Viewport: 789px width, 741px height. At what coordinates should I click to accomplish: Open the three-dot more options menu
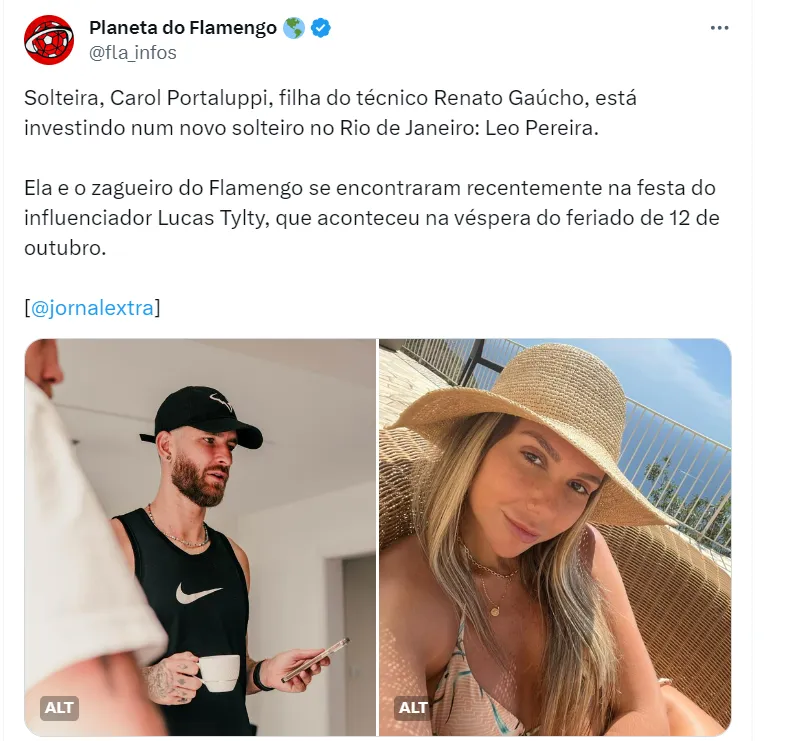click(x=719, y=28)
